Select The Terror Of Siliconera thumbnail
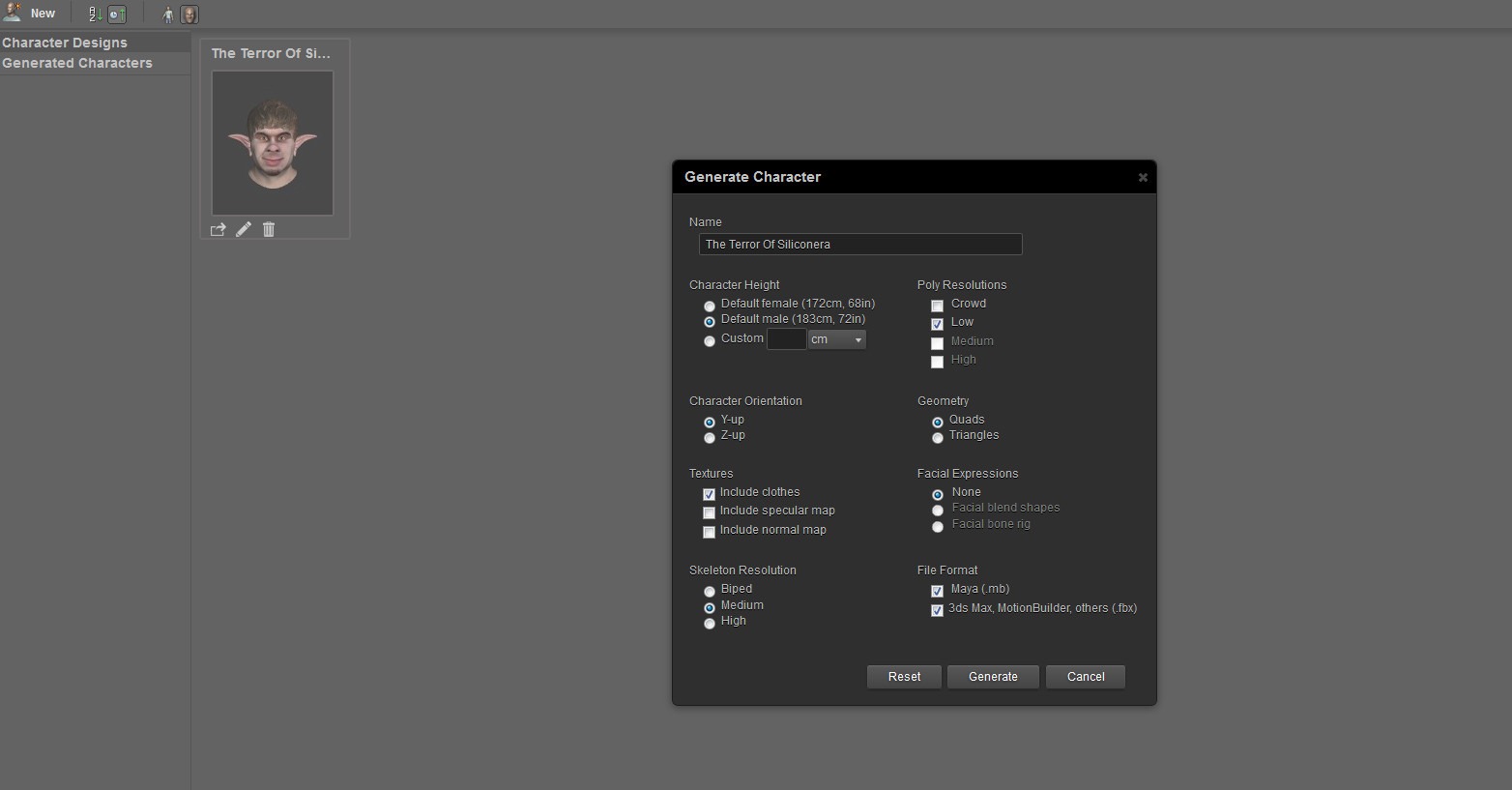This screenshot has height=790, width=1512. point(273,143)
